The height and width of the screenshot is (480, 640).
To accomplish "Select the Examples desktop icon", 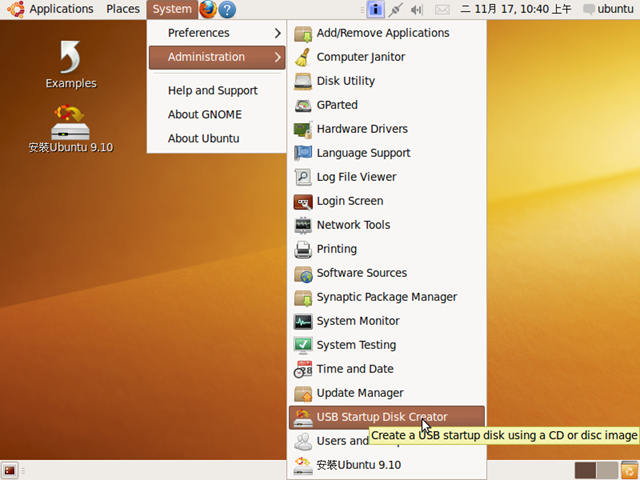I will [71, 64].
